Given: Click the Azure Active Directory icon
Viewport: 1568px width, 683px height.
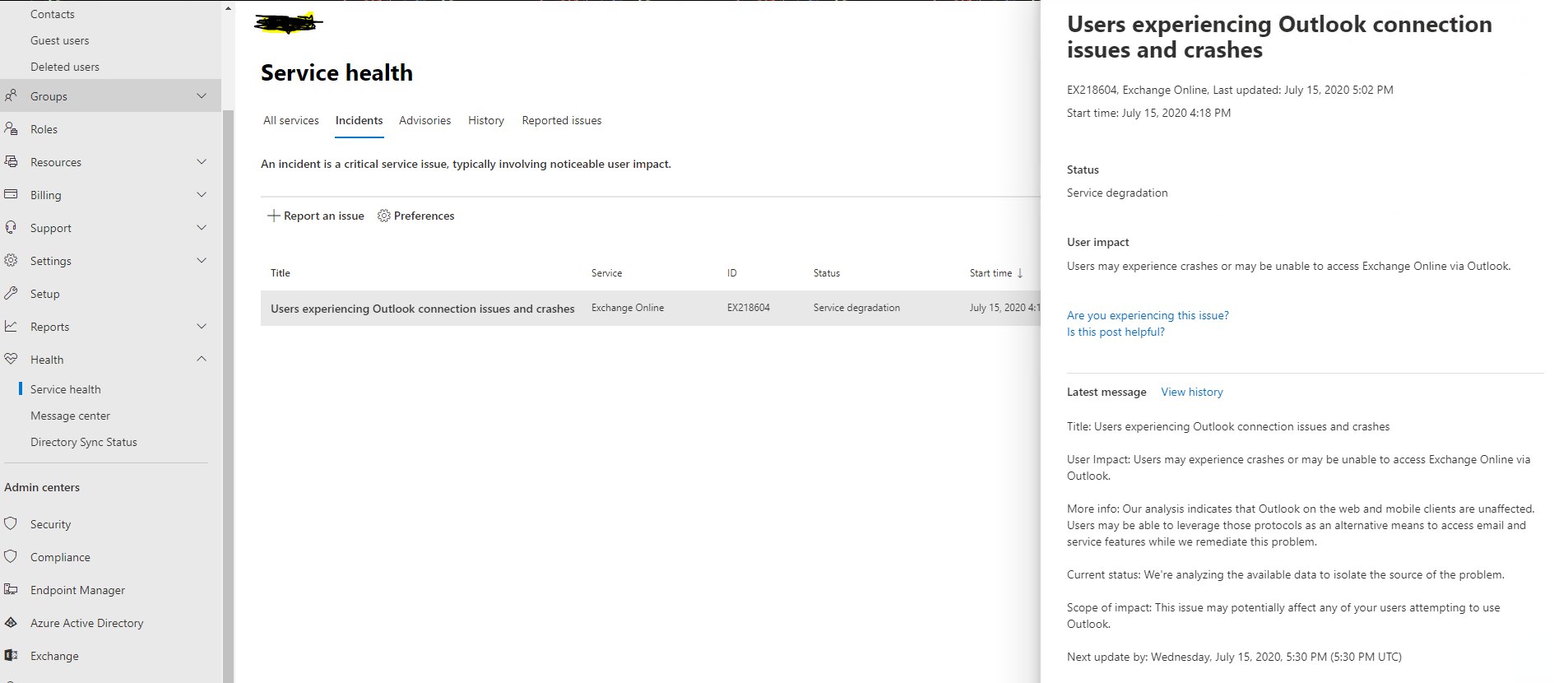Looking at the screenshot, I should click(11, 623).
